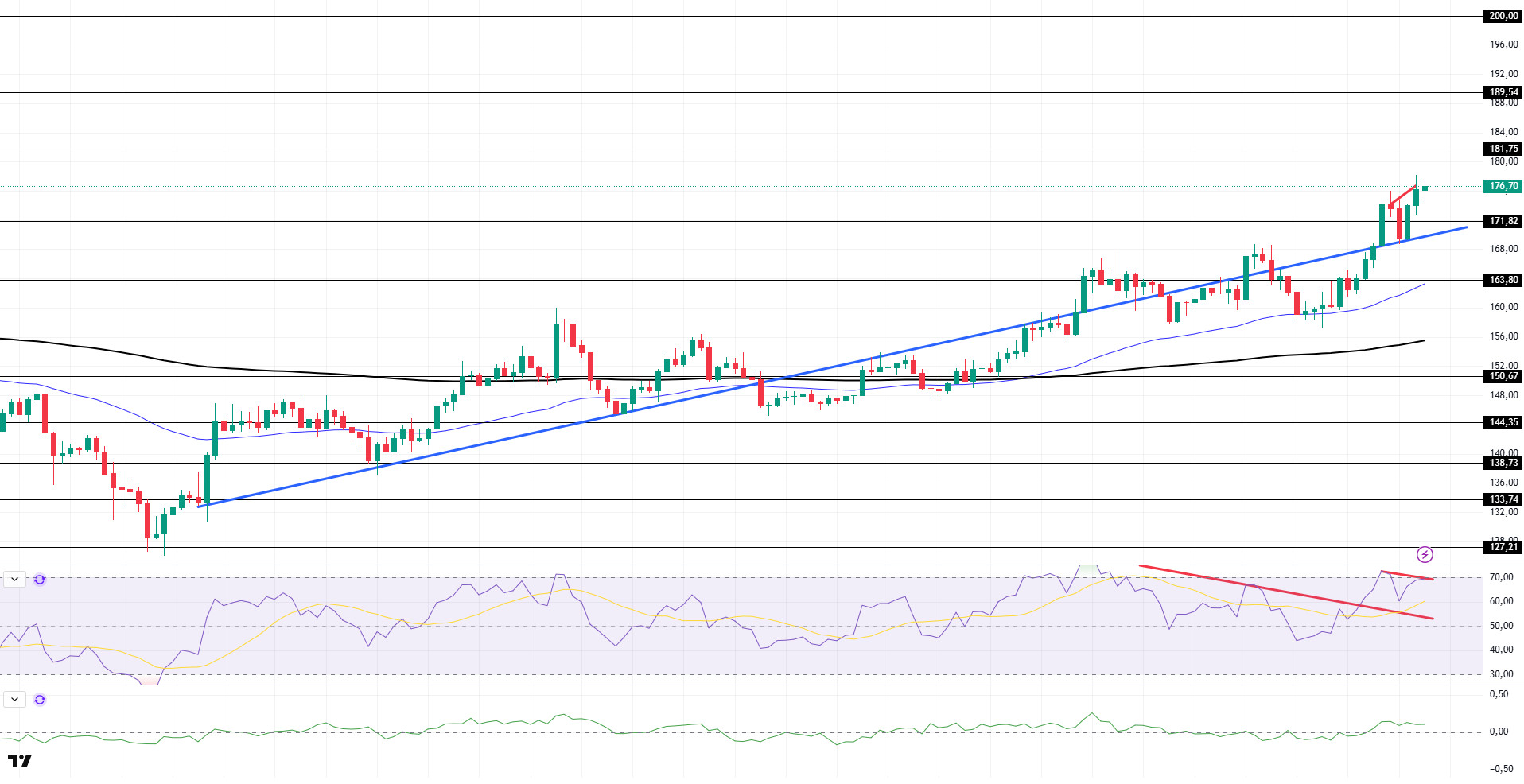Screen dimensions: 1524x784
Task: Click the purple lightning bolt icon
Action: tap(1425, 554)
